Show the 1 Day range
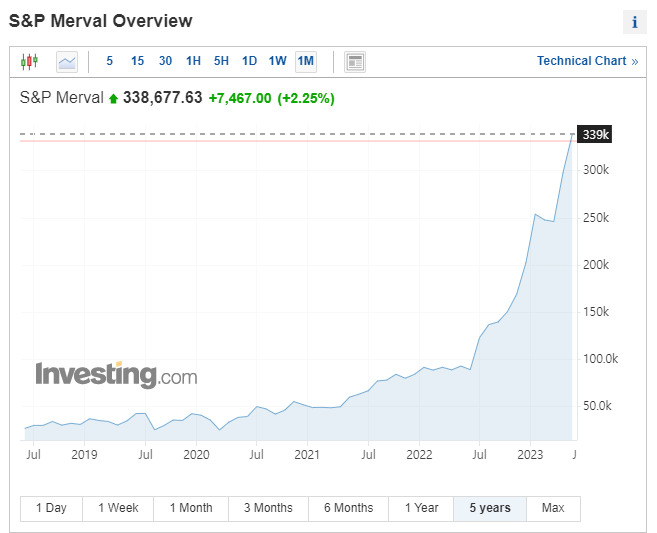657x533 pixels. 51,508
